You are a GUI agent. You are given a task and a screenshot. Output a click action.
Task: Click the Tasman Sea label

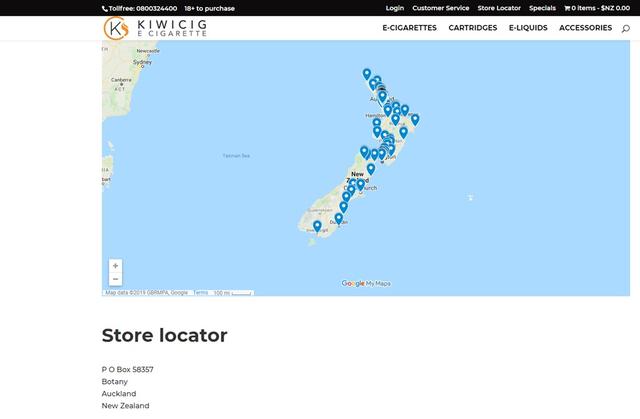(x=236, y=156)
